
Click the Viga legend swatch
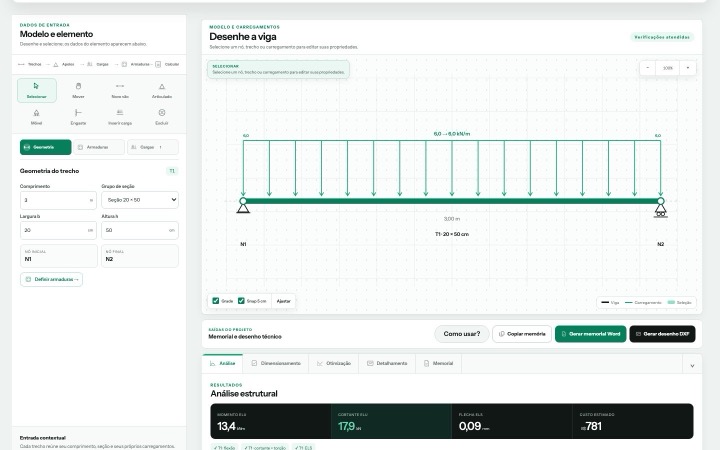tap(605, 303)
